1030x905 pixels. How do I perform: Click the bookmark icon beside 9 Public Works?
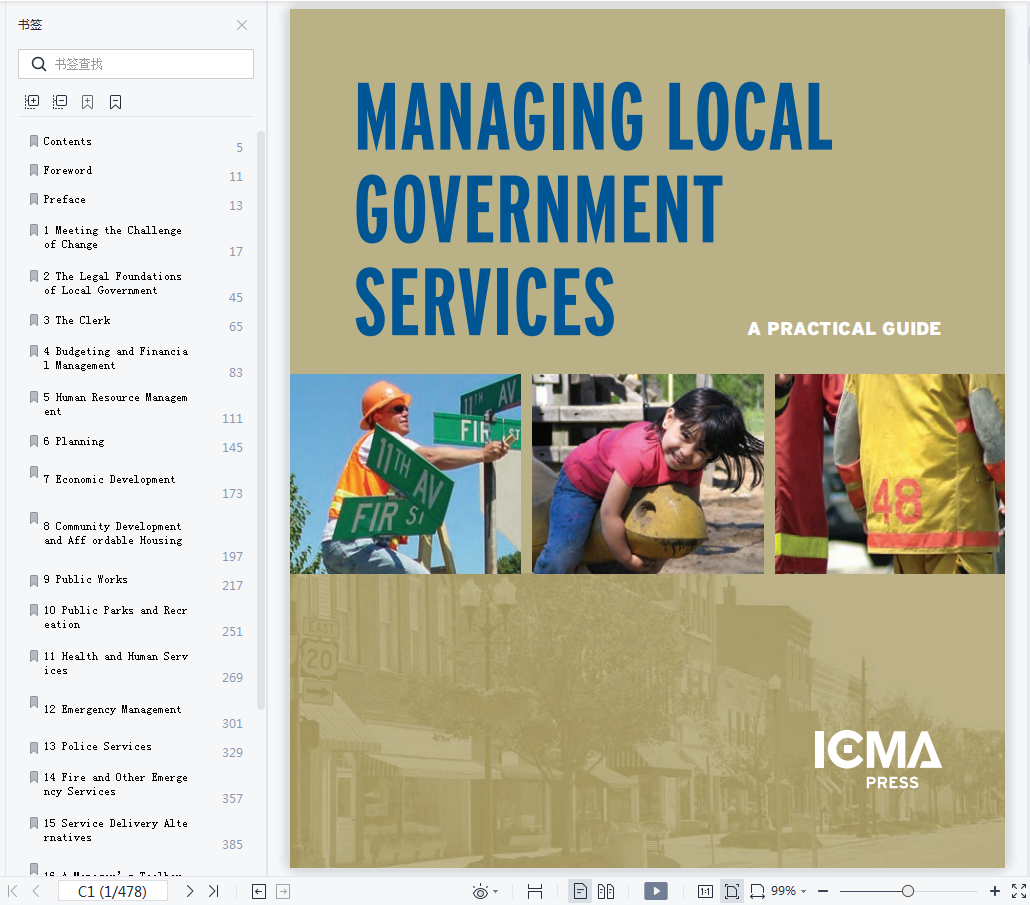pos(34,581)
